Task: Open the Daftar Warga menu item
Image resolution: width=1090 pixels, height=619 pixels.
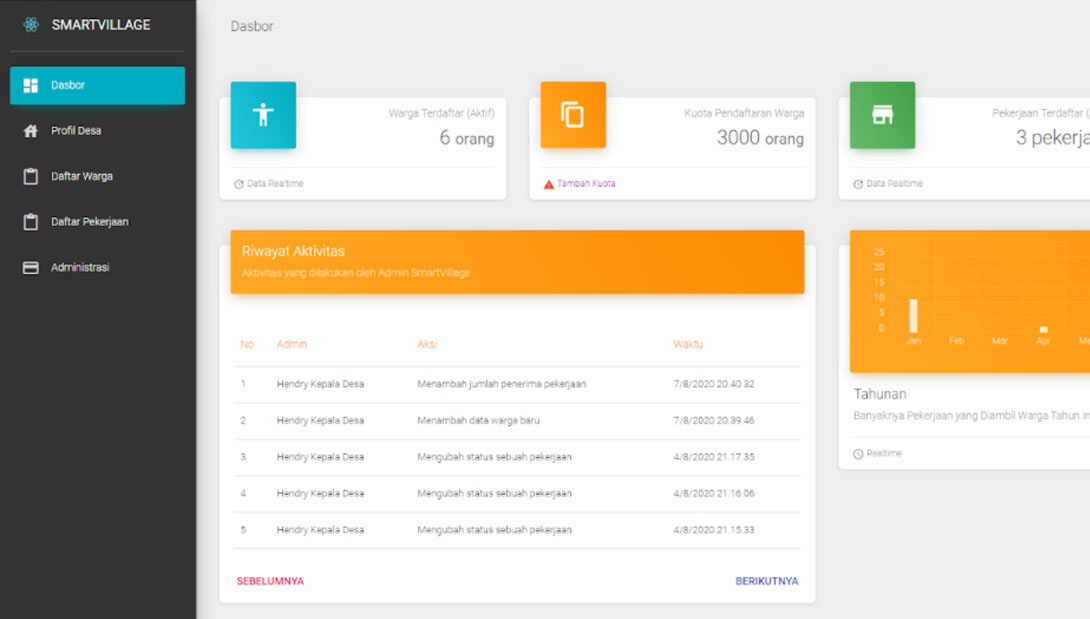Action: coord(82,176)
